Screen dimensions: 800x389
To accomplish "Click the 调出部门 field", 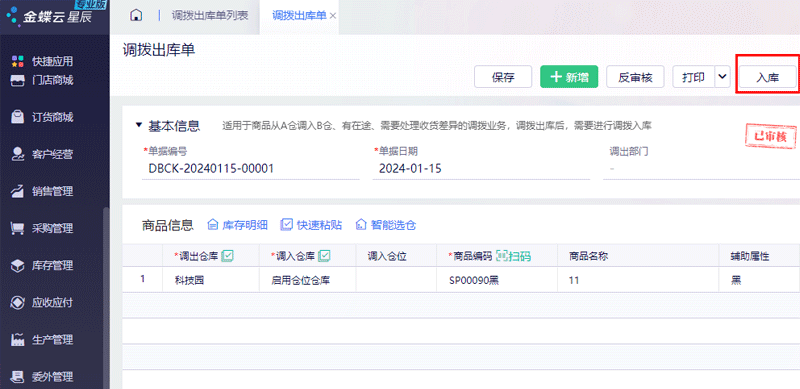I will point(701,168).
